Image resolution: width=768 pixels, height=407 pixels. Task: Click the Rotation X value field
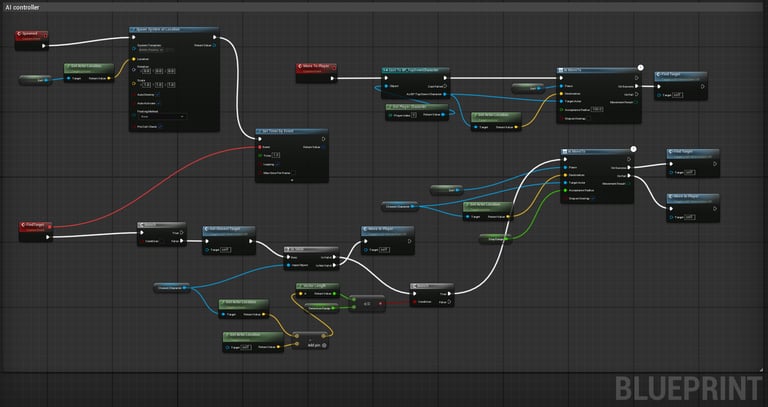(147, 72)
